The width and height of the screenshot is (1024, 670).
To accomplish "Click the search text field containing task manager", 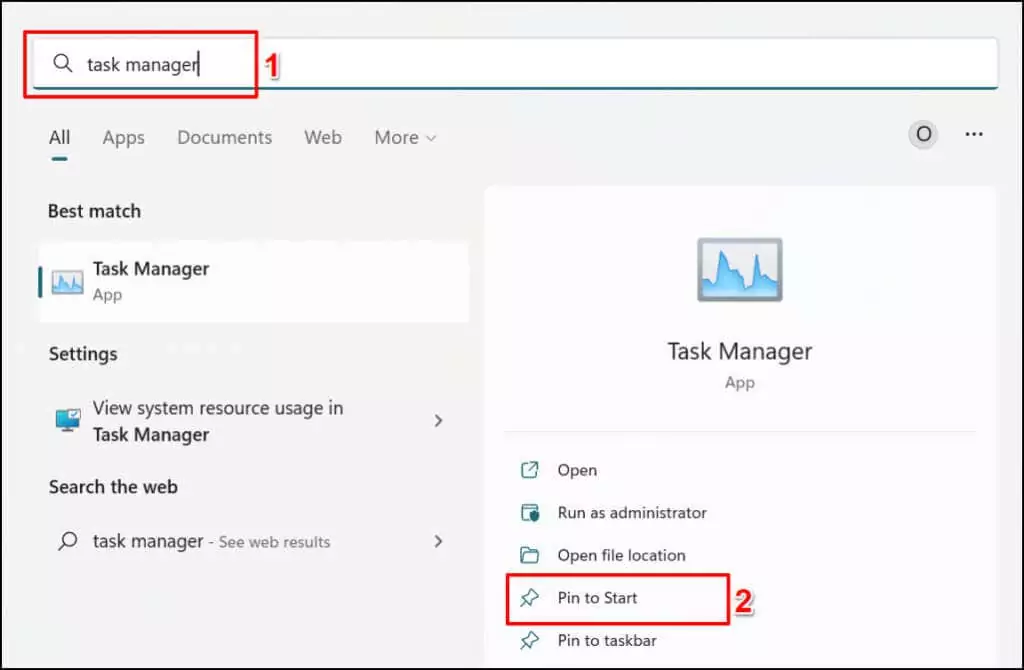I will pyautogui.click(x=515, y=64).
